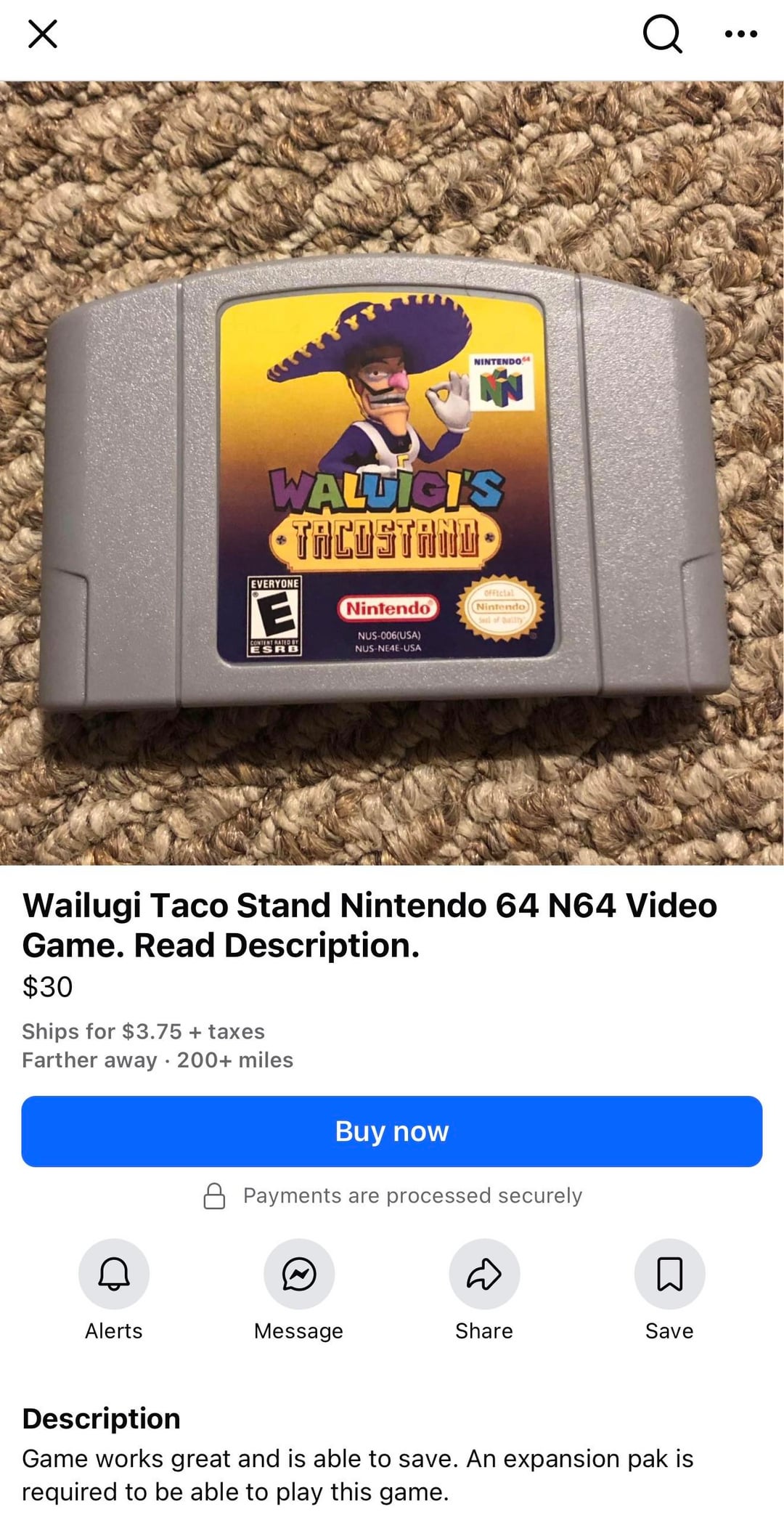Click the Farther away 200+ miles text
784x1520 pixels.
click(x=158, y=1060)
